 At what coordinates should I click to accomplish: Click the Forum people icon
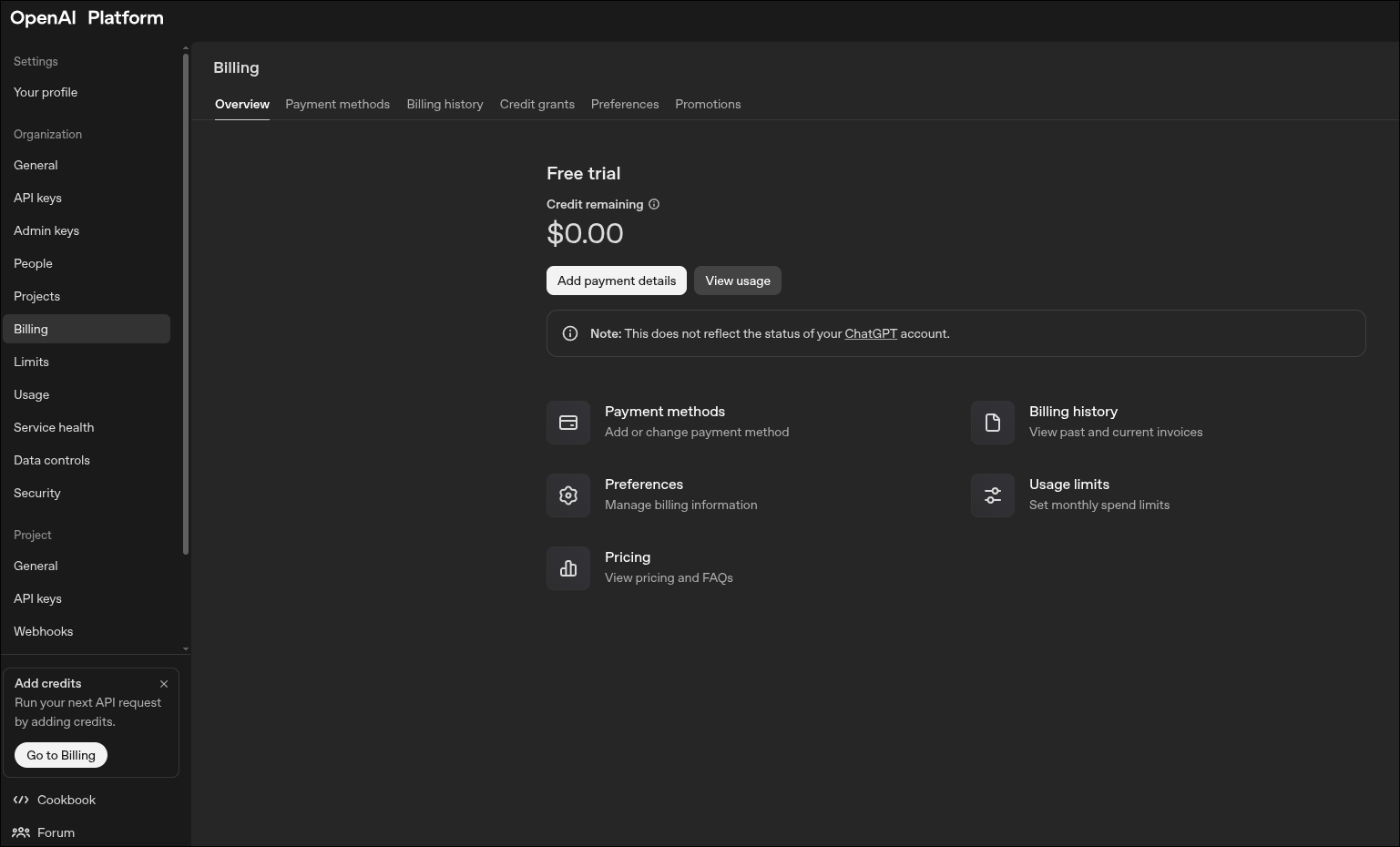pyautogui.click(x=22, y=832)
